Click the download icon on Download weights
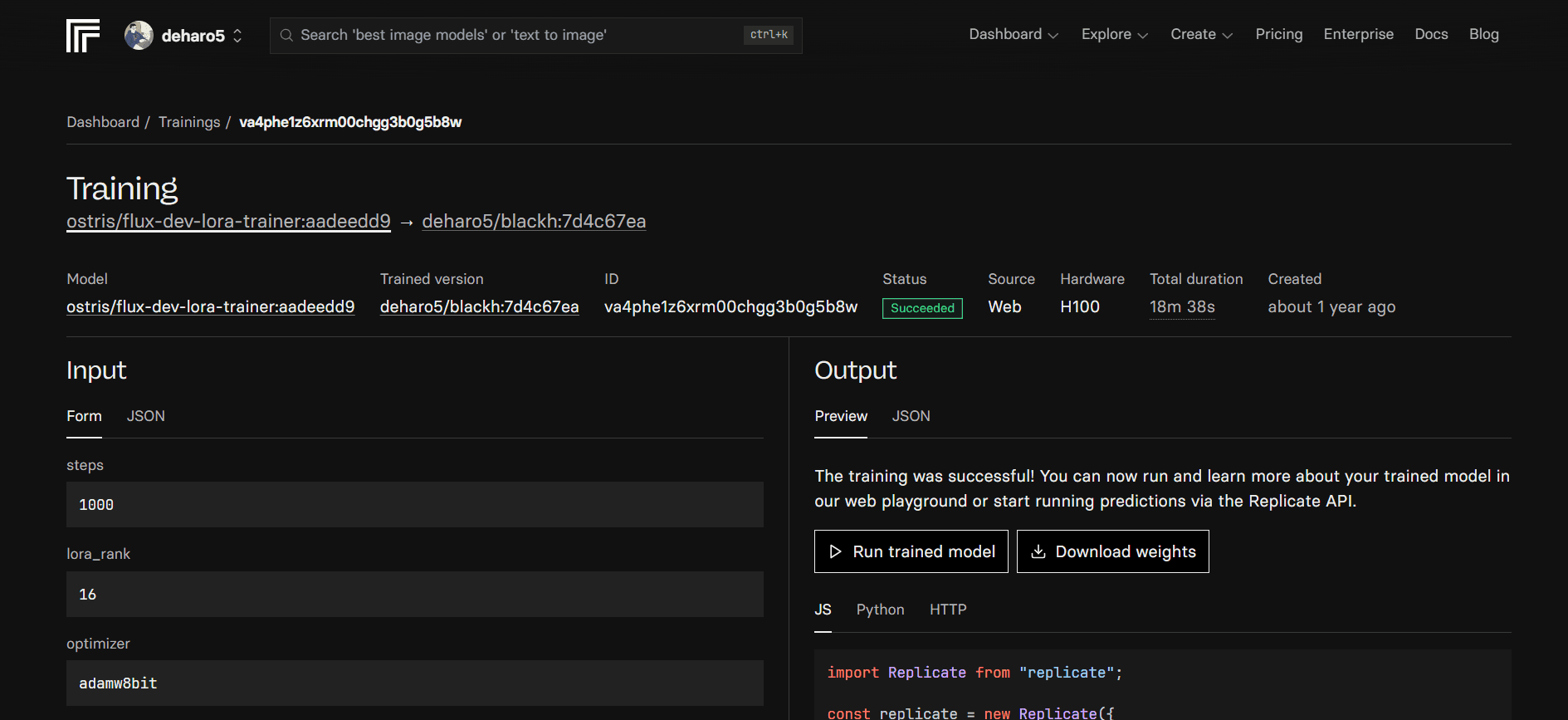Image resolution: width=1568 pixels, height=720 pixels. pos(1038,552)
